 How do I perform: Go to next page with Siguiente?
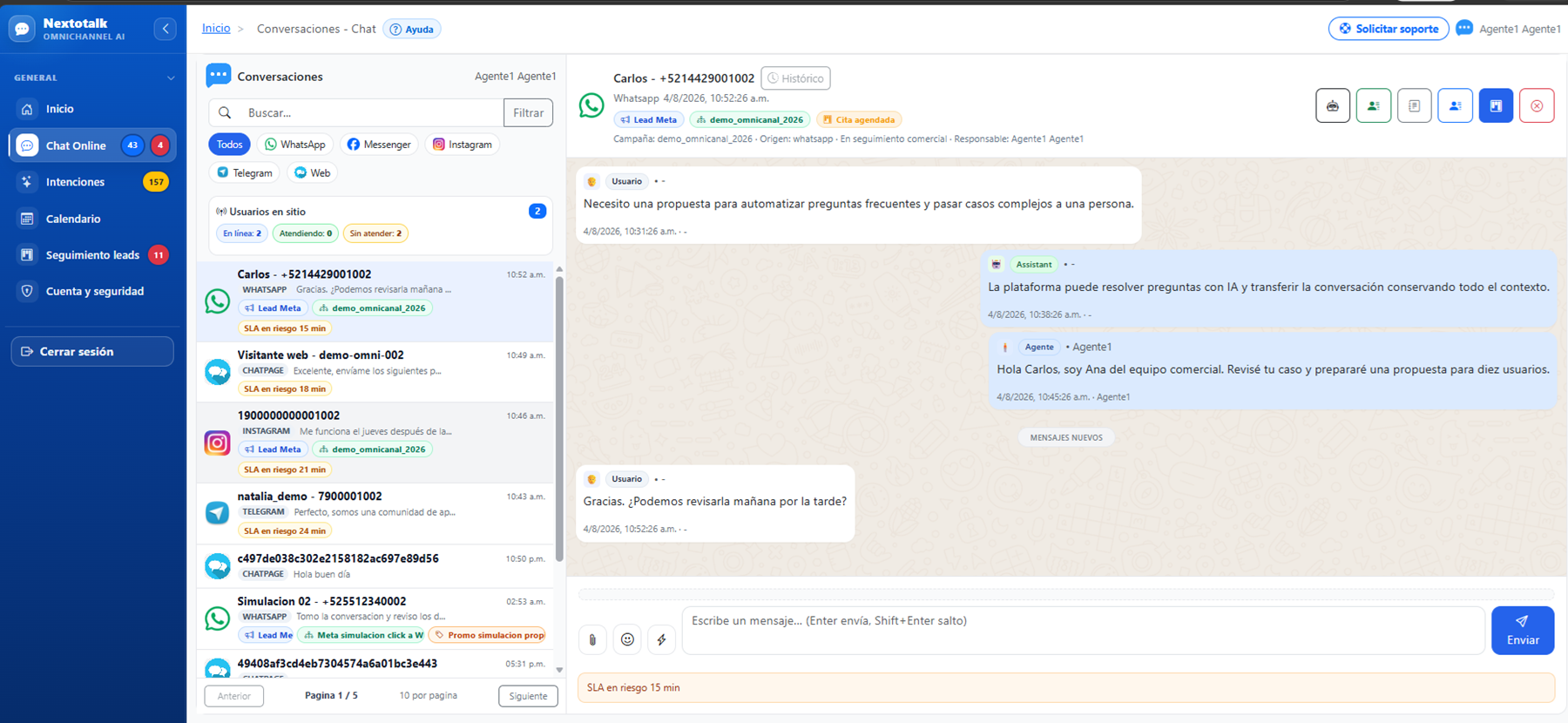(x=528, y=696)
